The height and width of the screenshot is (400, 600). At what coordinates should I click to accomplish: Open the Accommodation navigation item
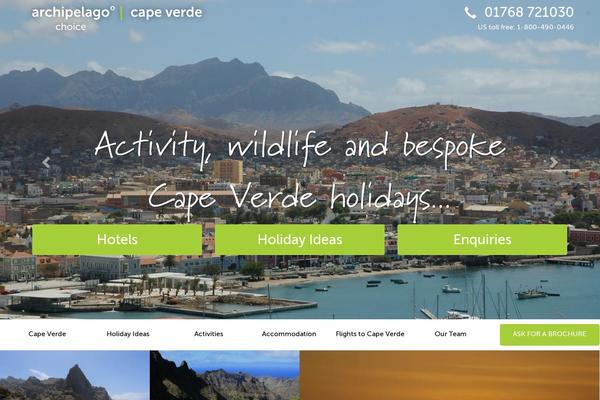[289, 334]
